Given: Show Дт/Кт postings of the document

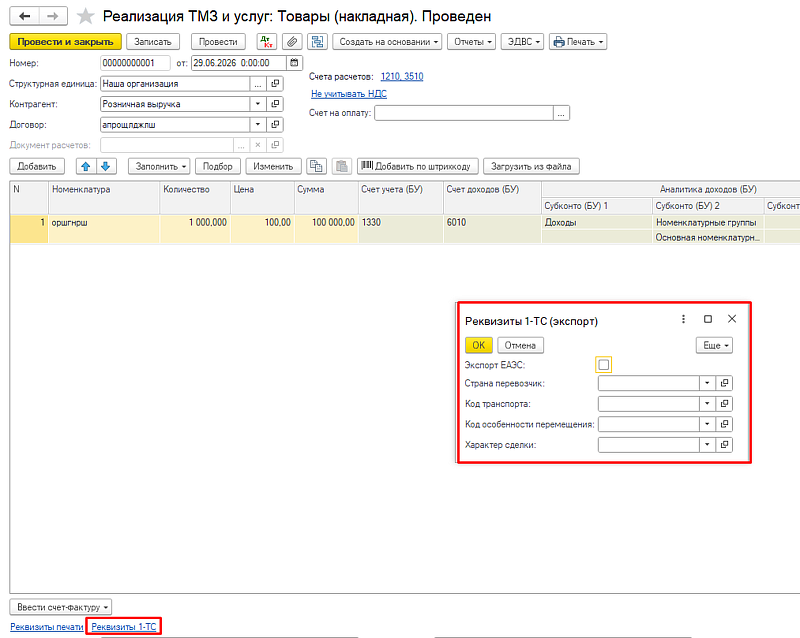Looking at the screenshot, I should coord(266,42).
